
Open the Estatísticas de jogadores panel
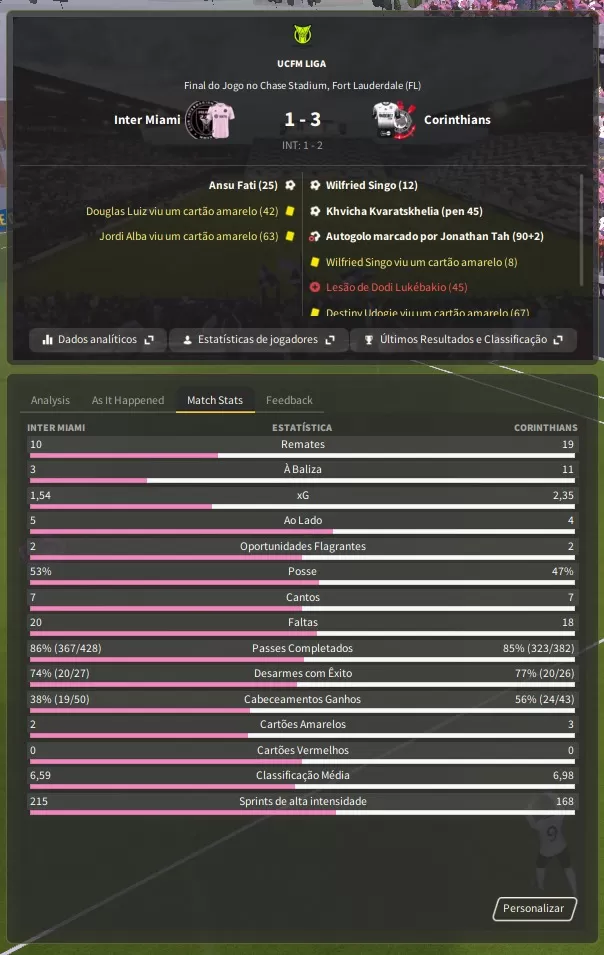click(259, 340)
